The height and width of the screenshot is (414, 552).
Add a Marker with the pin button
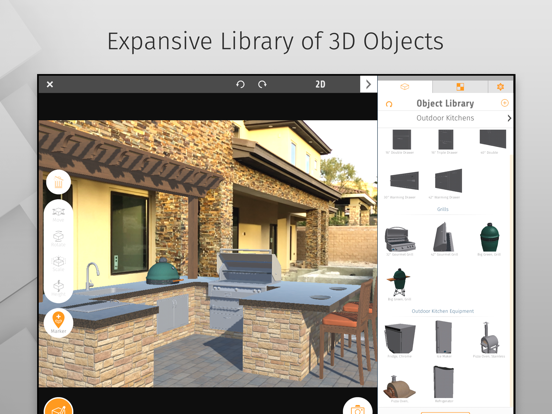[x=58, y=323]
